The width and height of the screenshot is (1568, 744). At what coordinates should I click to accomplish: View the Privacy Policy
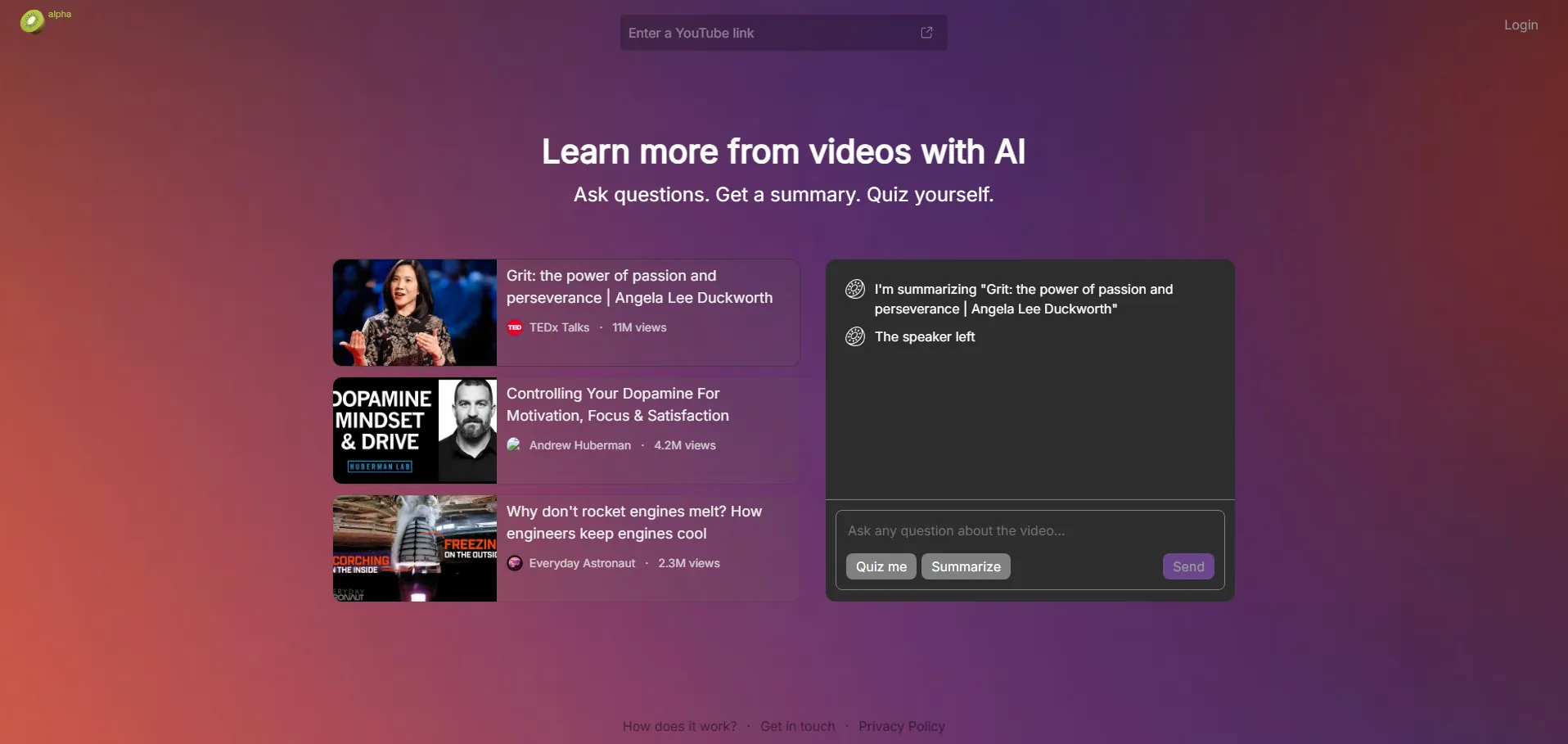click(x=901, y=726)
